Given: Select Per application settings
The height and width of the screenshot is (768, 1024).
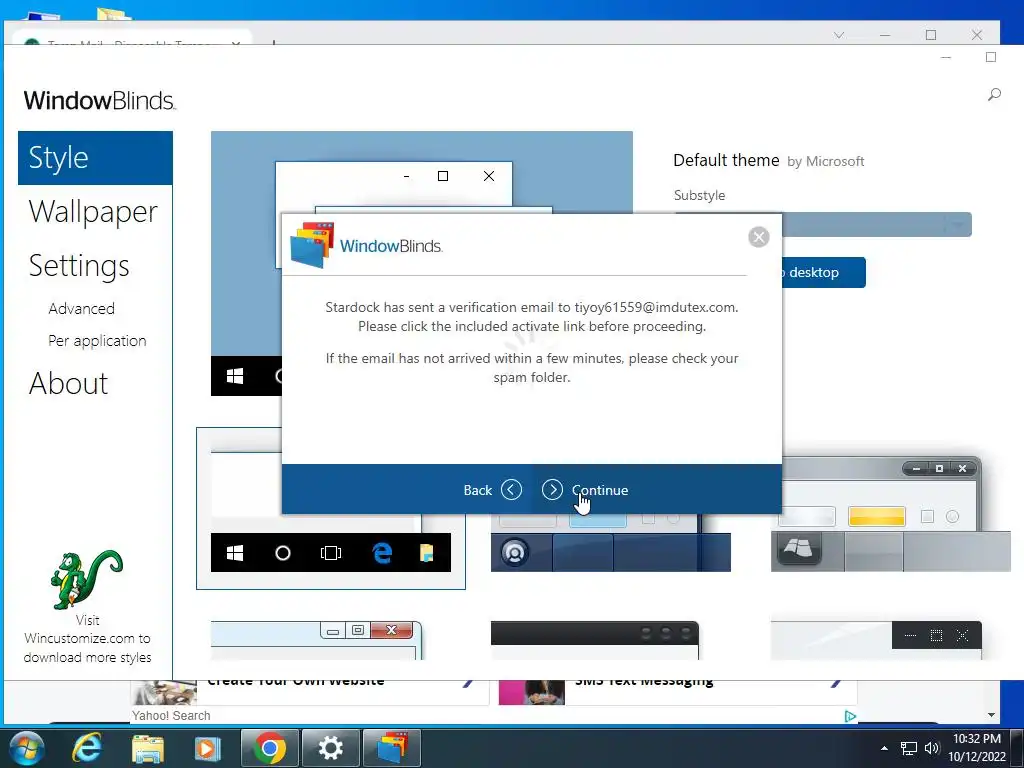Looking at the screenshot, I should [97, 341].
